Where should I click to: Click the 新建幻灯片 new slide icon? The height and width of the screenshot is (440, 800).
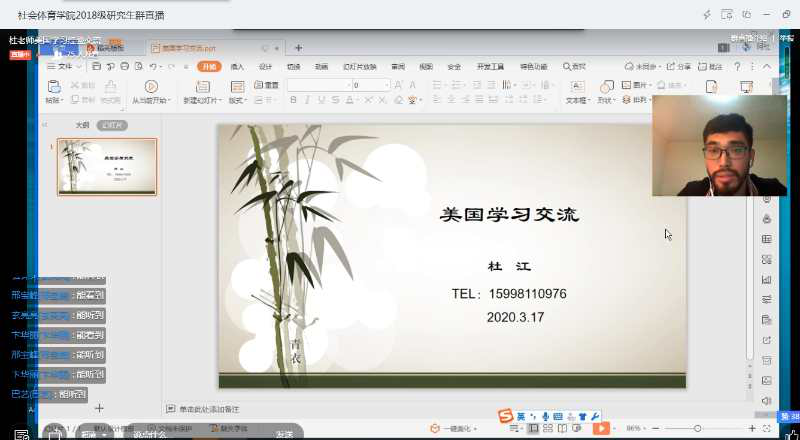(201, 87)
